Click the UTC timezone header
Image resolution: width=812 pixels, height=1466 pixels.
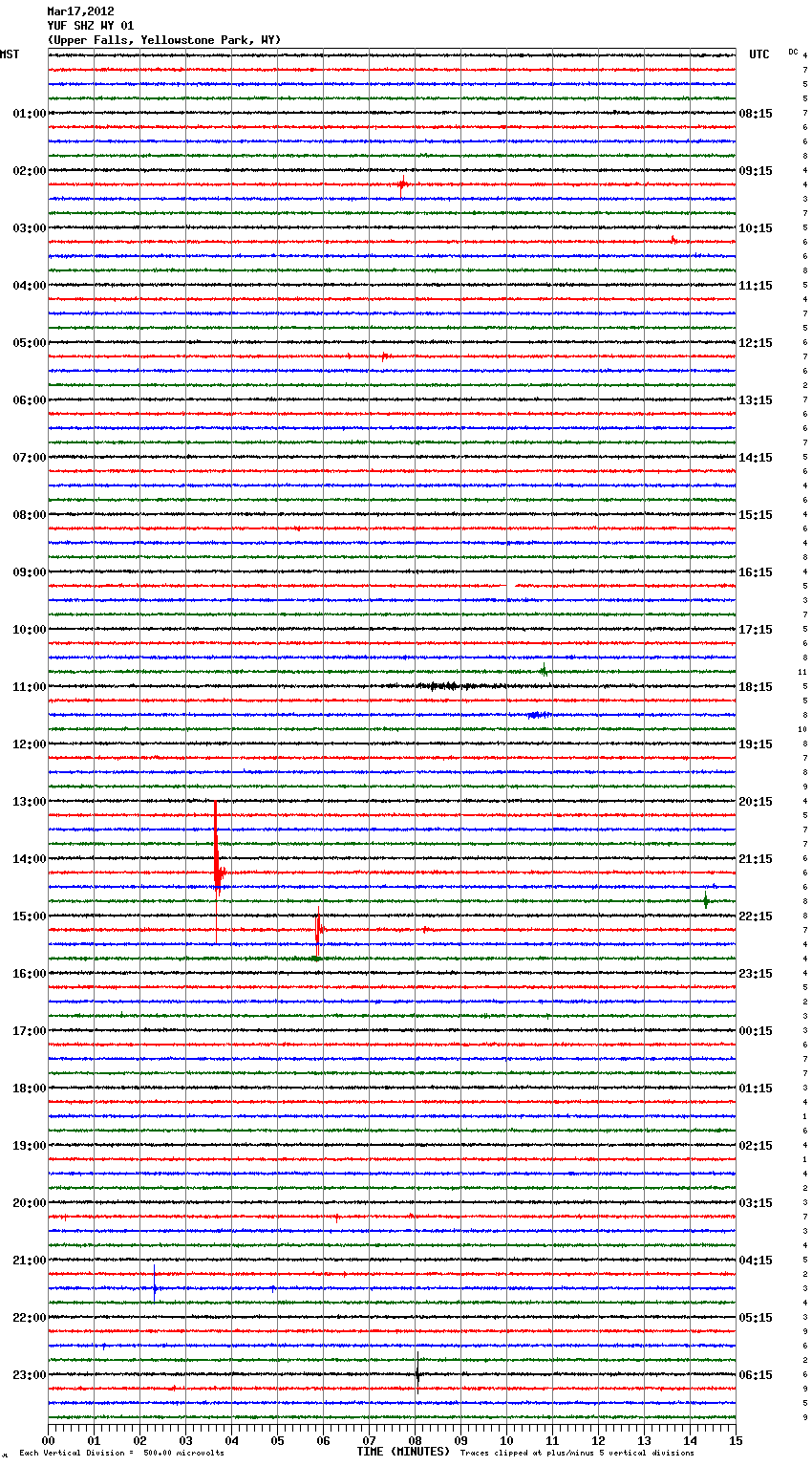(759, 54)
